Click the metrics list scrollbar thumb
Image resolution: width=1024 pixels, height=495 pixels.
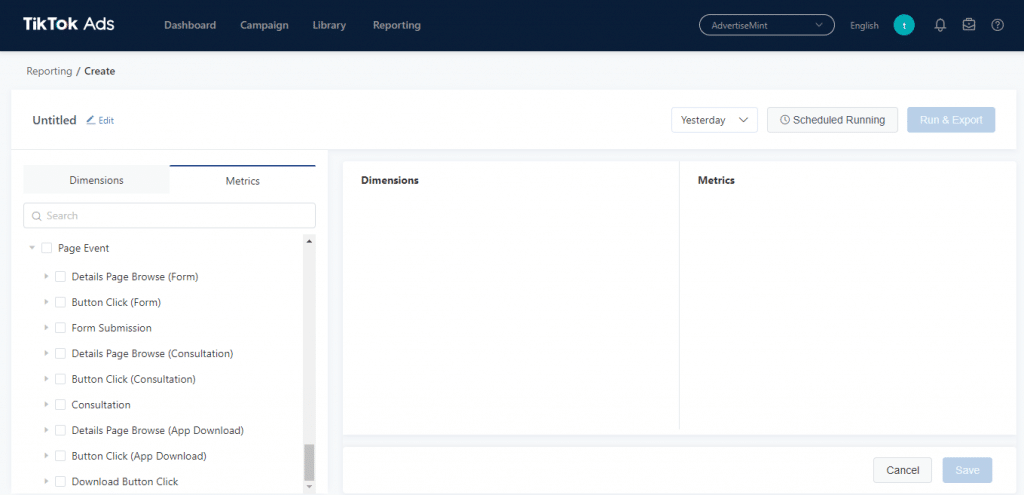(309, 461)
